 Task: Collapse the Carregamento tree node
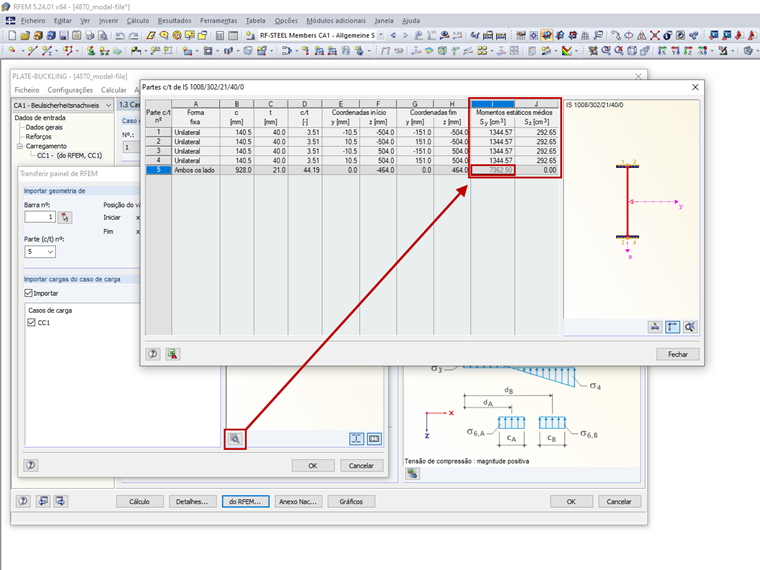[x=20, y=146]
